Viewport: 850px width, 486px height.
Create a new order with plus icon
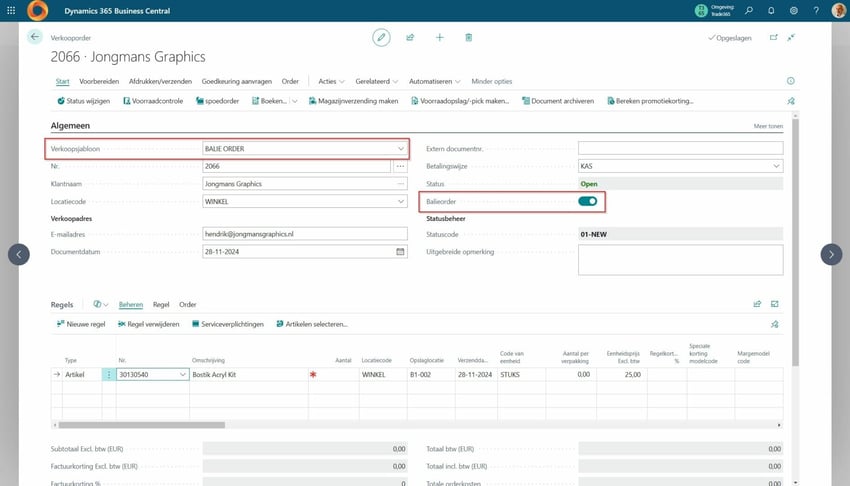click(440, 37)
